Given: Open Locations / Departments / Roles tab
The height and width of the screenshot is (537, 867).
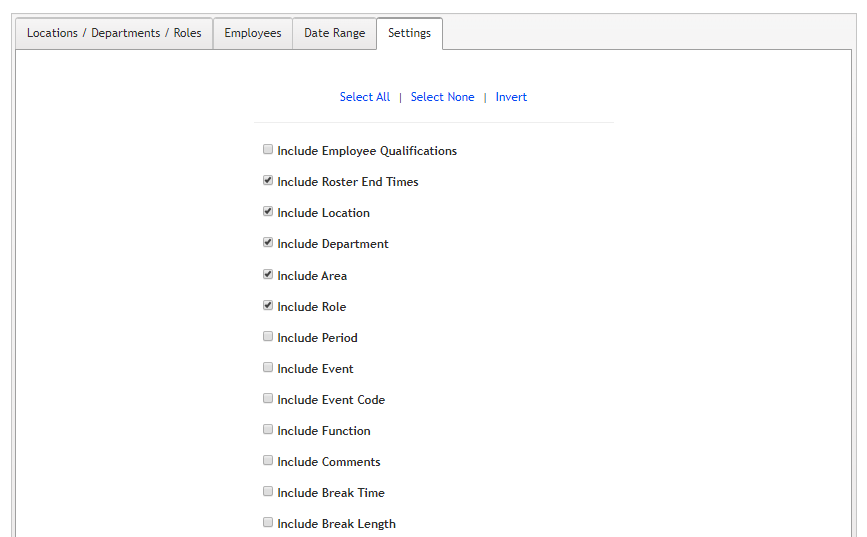Looking at the screenshot, I should click(114, 33).
